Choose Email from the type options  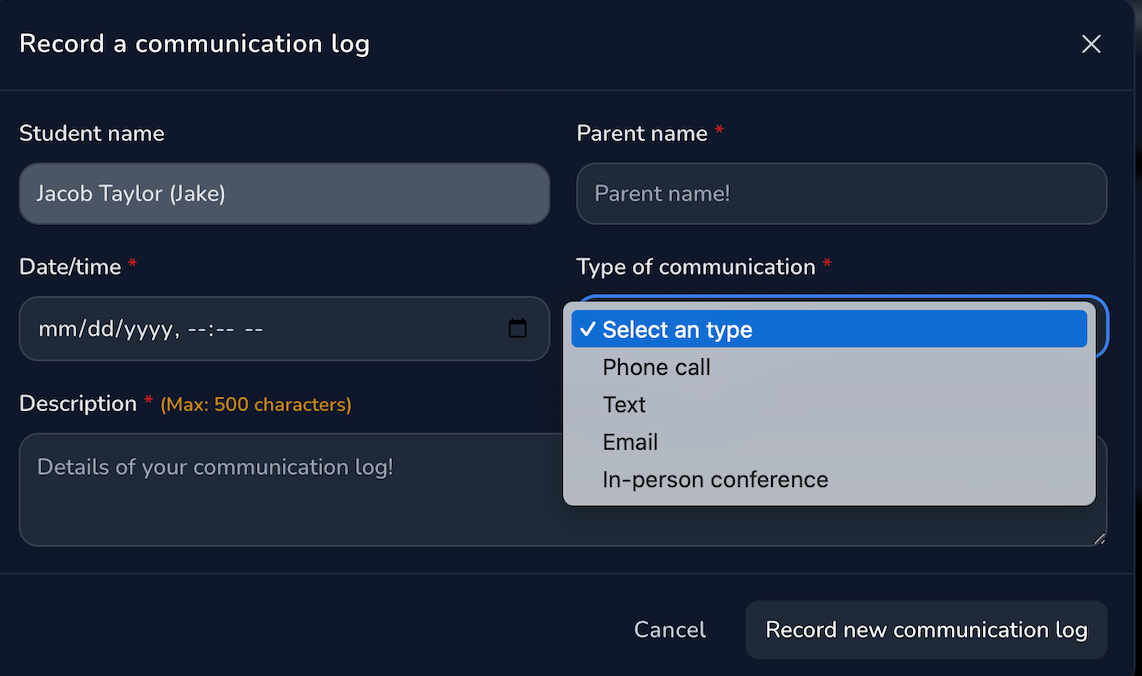click(x=630, y=441)
